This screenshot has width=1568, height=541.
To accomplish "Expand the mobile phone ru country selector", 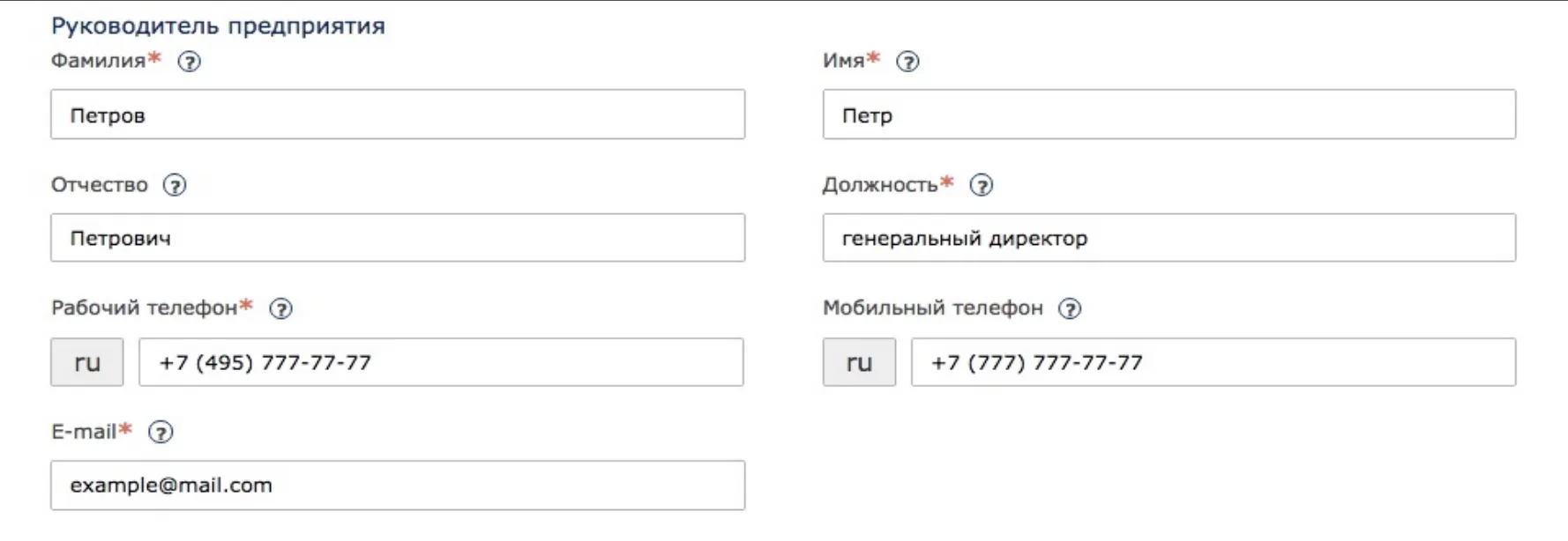I will [859, 362].
